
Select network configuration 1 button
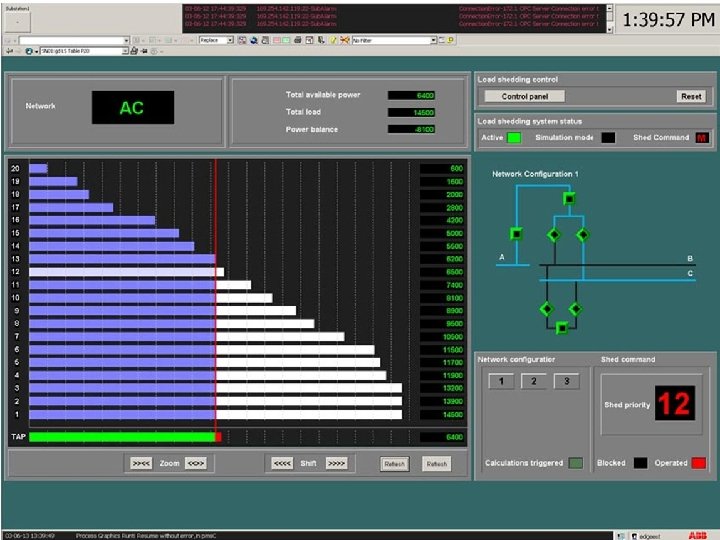coord(501,381)
